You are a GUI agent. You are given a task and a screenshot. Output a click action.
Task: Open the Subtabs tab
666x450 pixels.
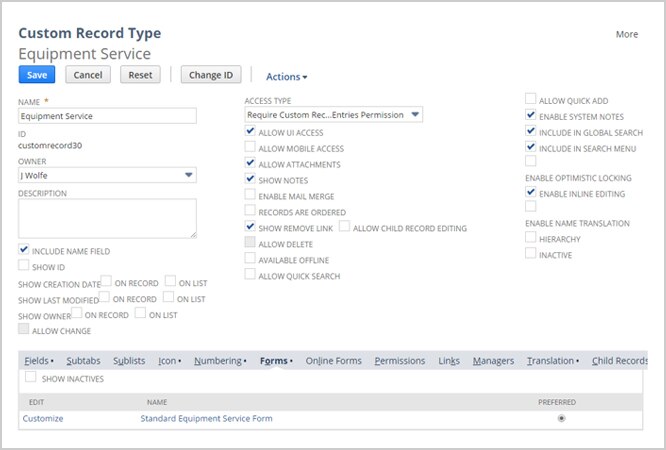coord(83,361)
